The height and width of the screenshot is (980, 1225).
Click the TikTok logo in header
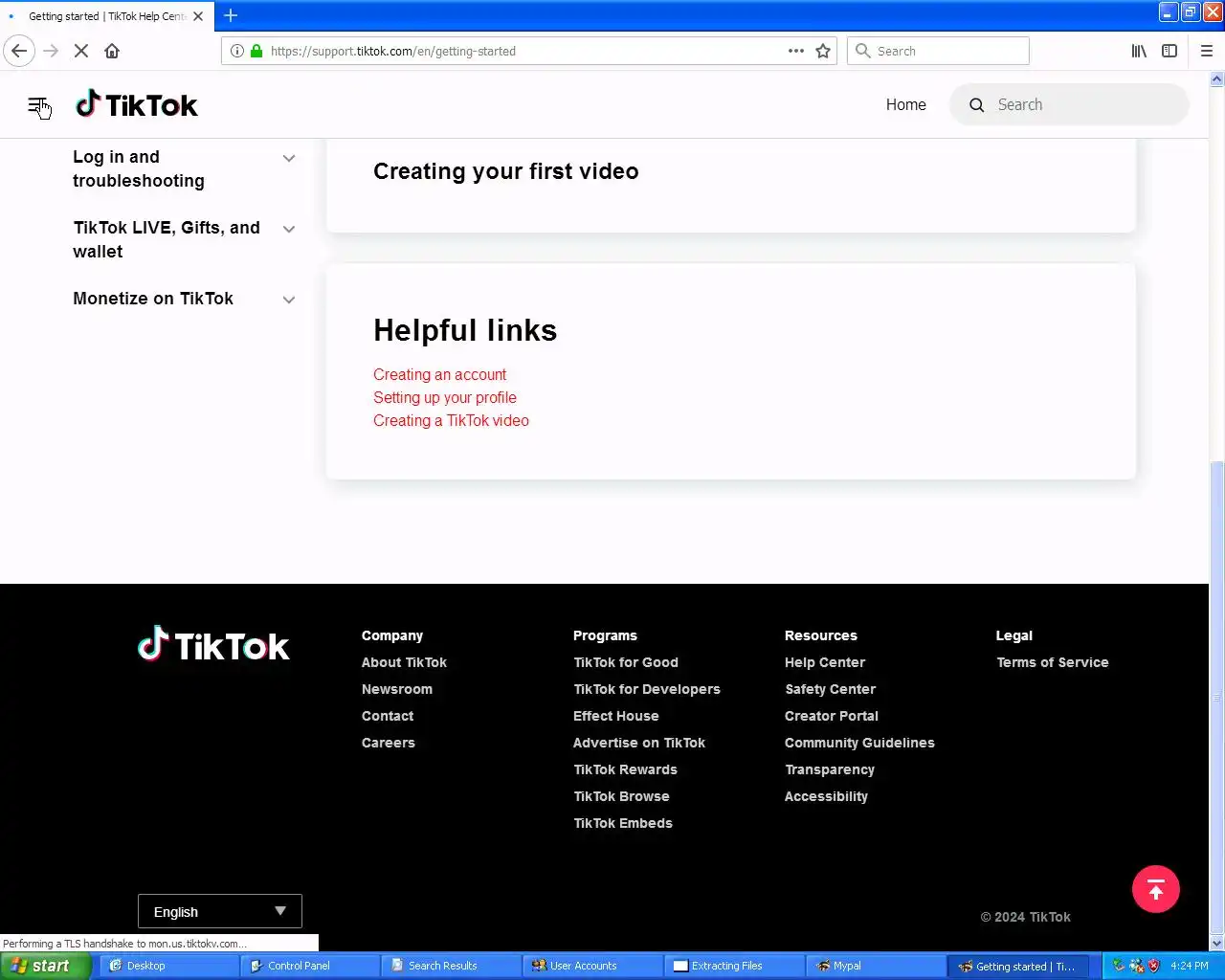137,104
